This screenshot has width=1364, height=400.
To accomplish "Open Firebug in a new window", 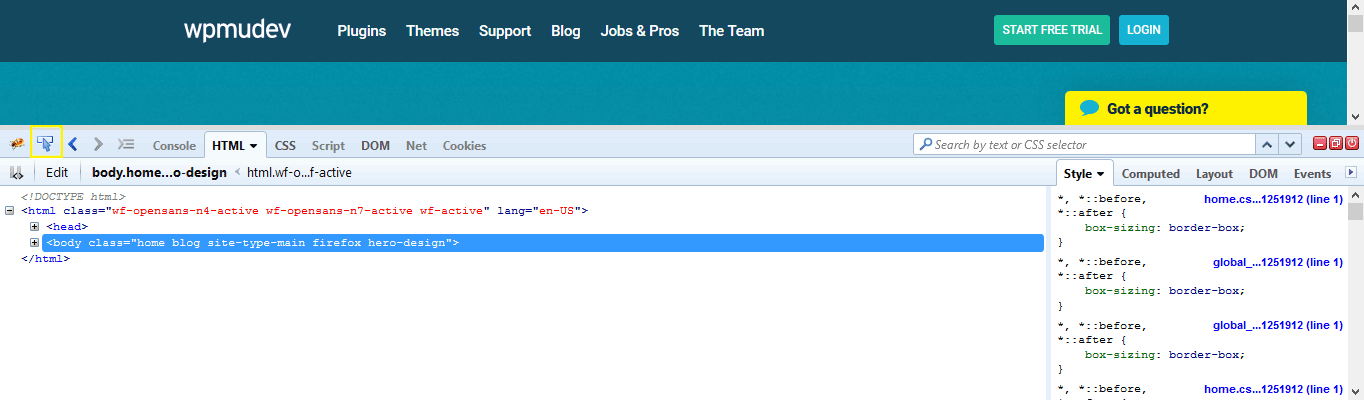I will point(1336,144).
